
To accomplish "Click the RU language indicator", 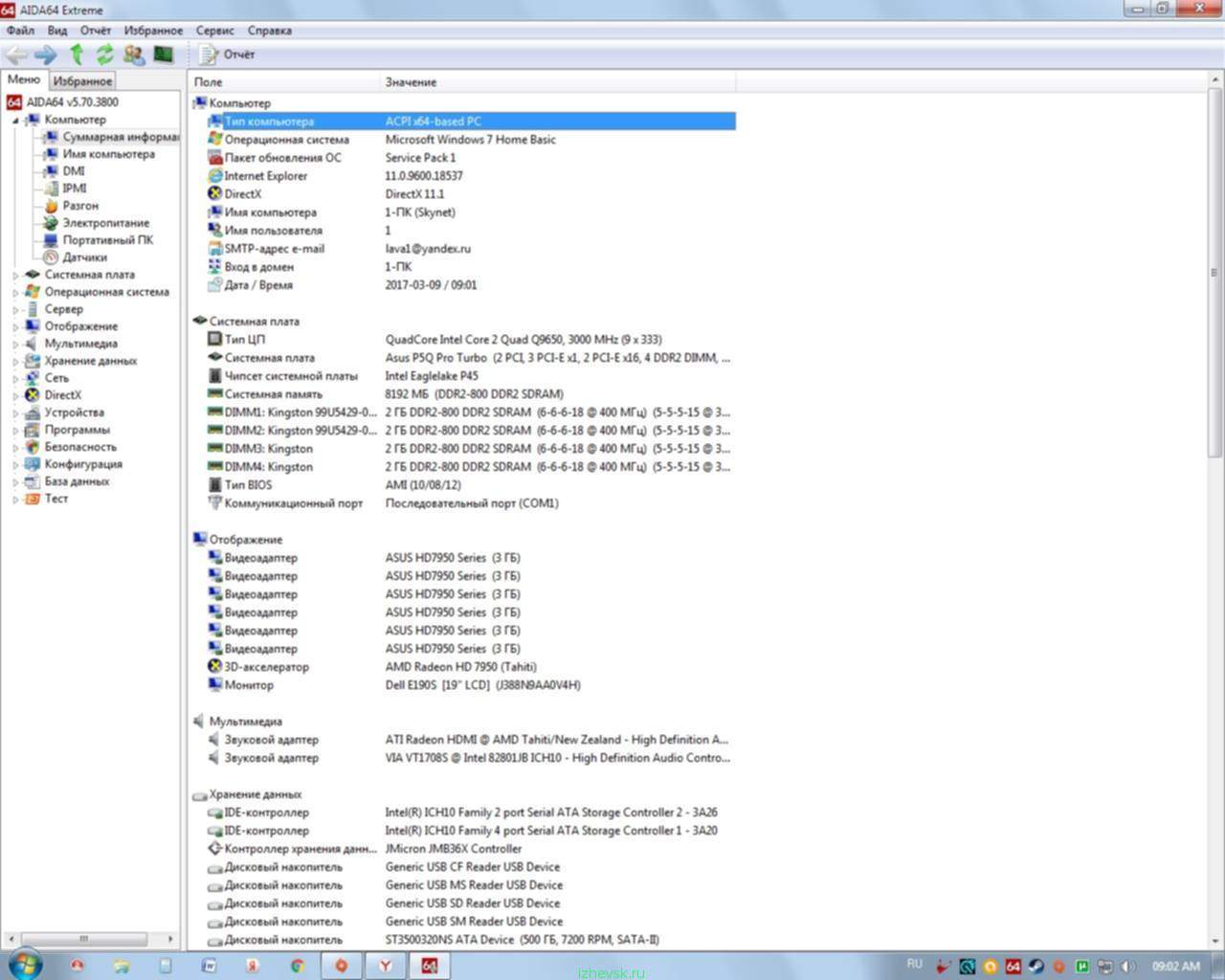I will [x=914, y=965].
